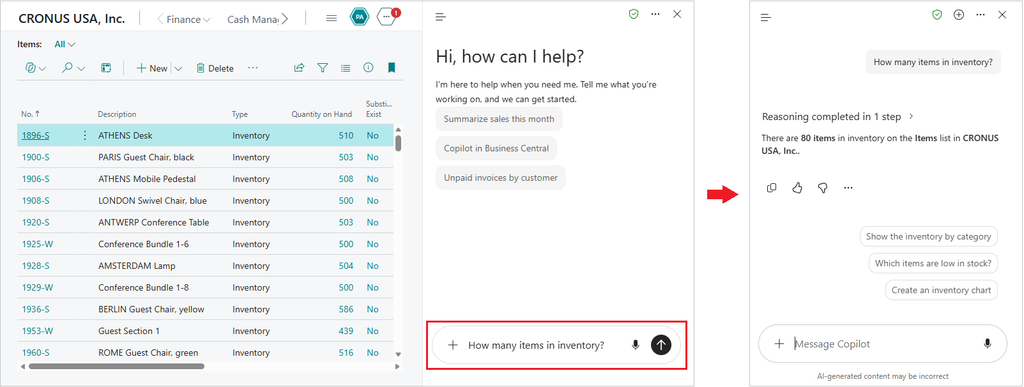Focus the Message Copilot input field
This screenshot has width=1024, height=387.
pyautogui.click(x=883, y=344)
